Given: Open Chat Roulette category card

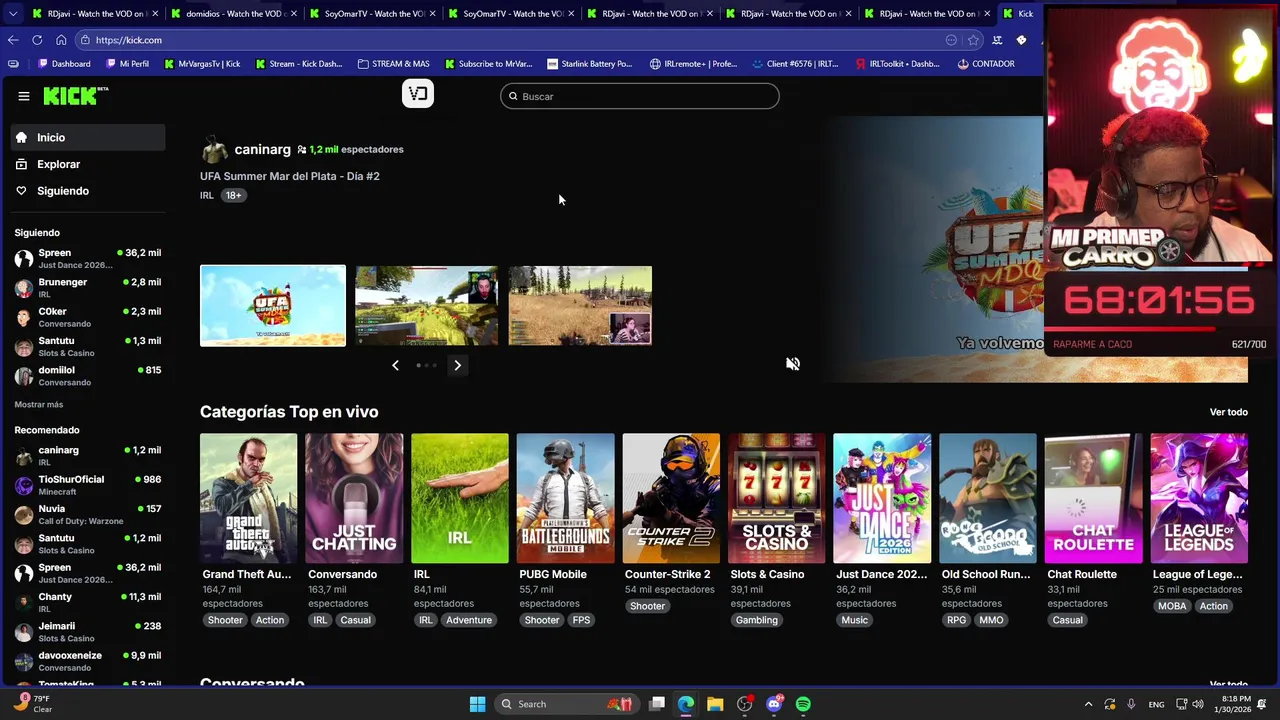Looking at the screenshot, I should [x=1094, y=498].
